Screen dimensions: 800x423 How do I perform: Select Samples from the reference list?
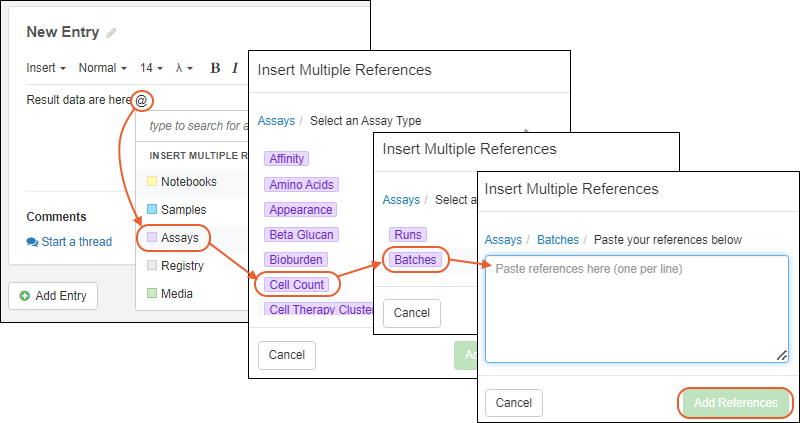tap(183, 210)
